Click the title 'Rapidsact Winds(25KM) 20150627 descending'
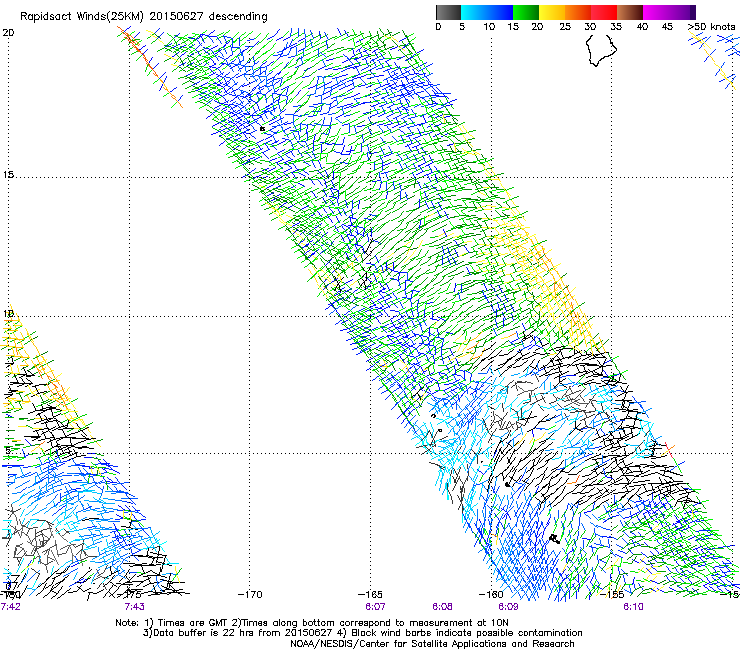The width and height of the screenshot is (740, 650). (143, 17)
